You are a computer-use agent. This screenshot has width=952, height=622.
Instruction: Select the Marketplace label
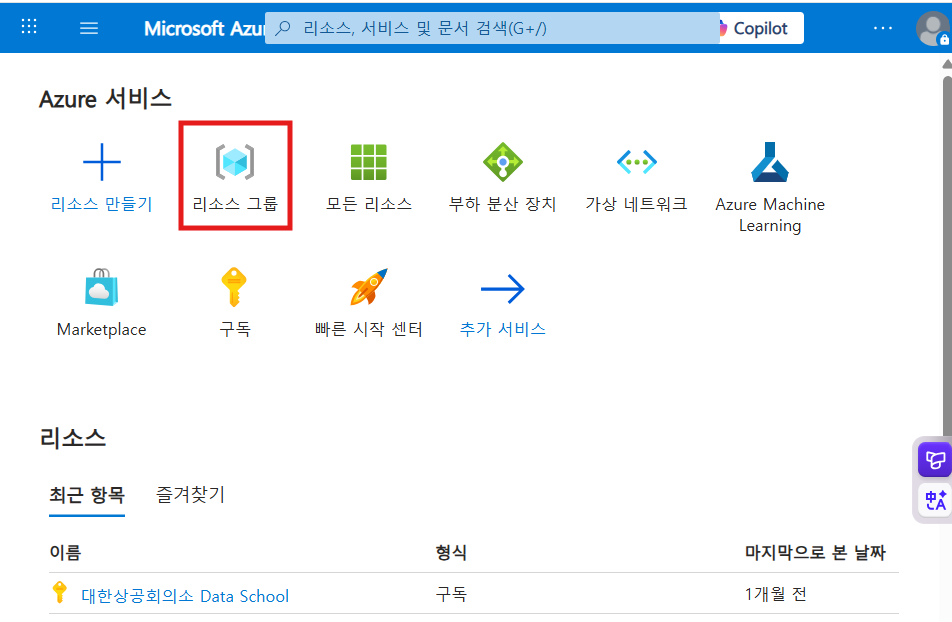coord(101,329)
